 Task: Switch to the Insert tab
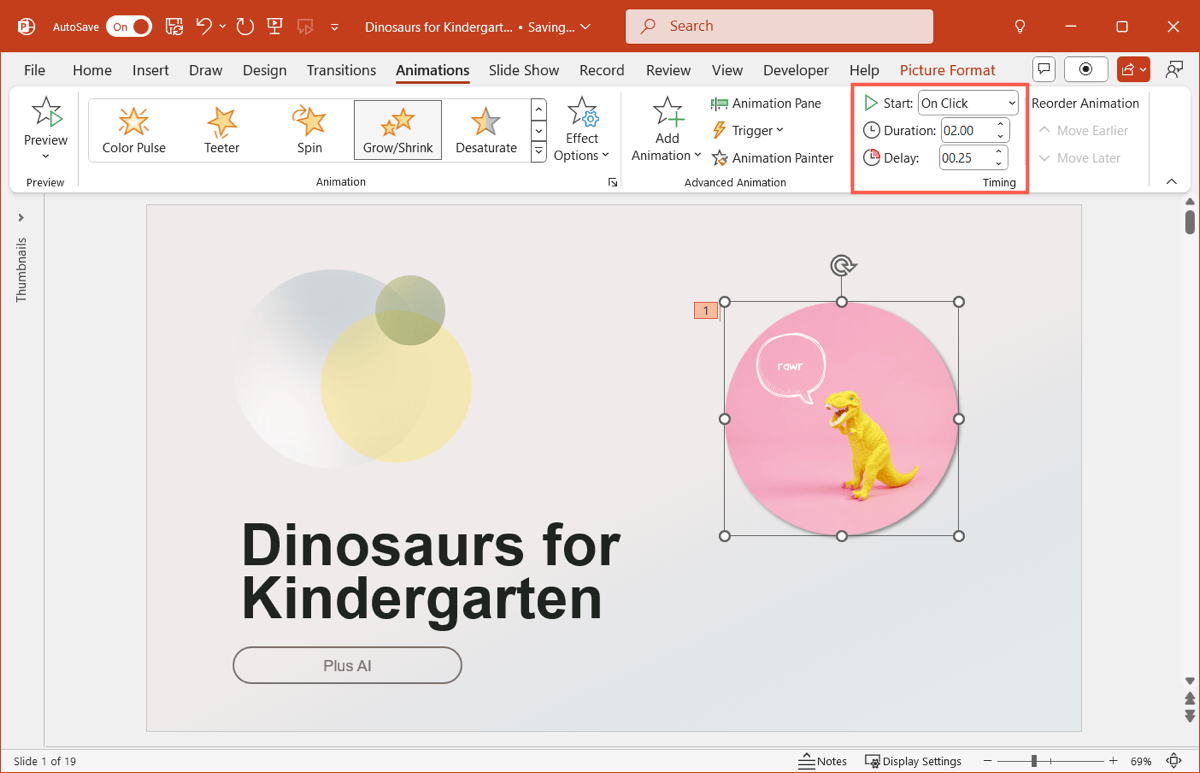coord(151,70)
